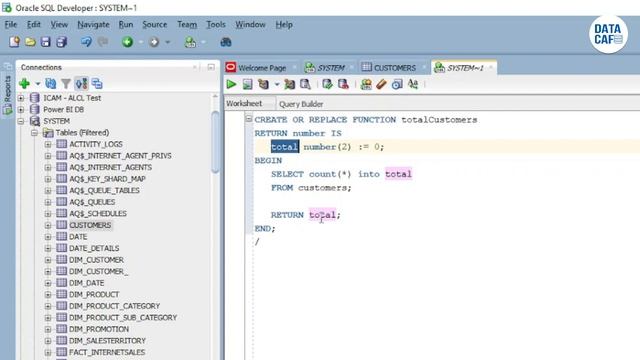The image size is (640, 360).
Task: Click the Explain Plan icon
Action: coord(263,84)
